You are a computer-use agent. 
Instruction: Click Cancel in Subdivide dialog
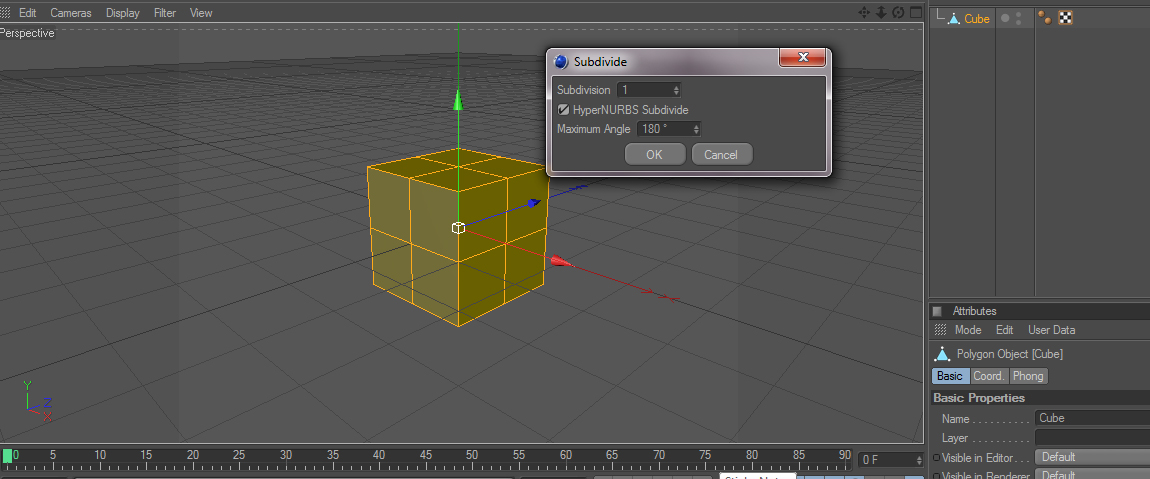point(721,154)
